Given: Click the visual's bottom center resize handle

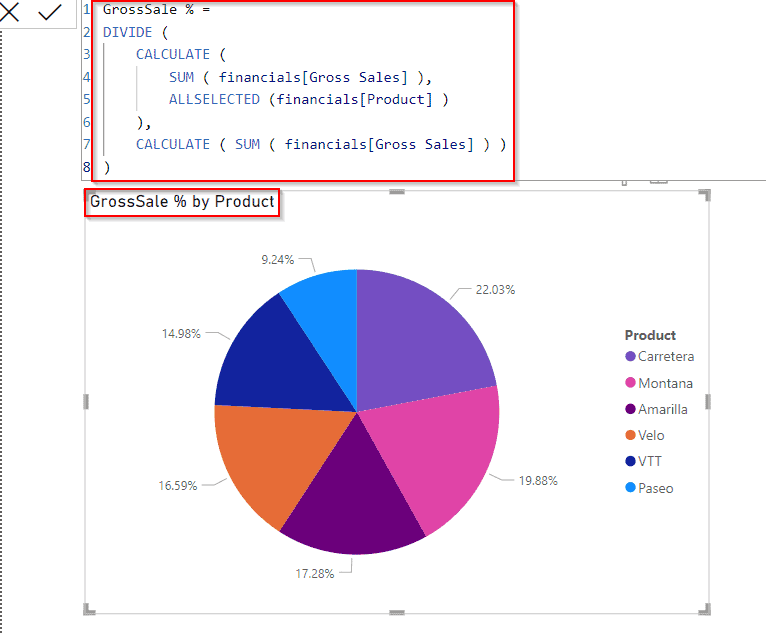Looking at the screenshot, I should tap(397, 612).
